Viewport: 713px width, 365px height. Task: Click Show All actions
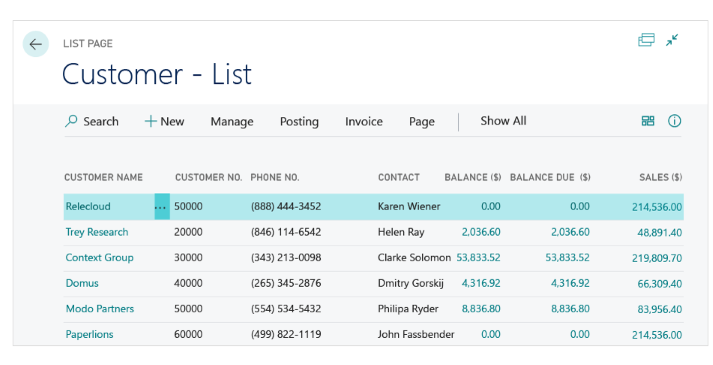click(x=503, y=121)
